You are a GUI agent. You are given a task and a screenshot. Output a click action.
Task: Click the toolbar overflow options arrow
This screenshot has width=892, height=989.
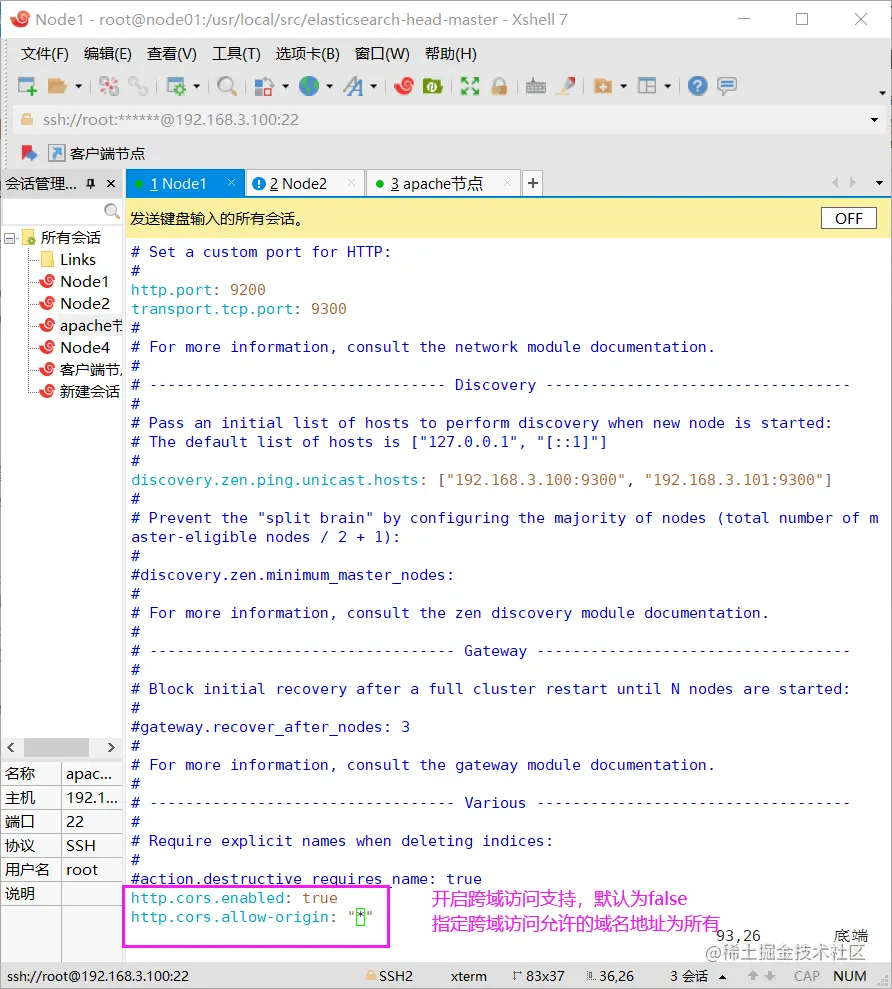(882, 93)
